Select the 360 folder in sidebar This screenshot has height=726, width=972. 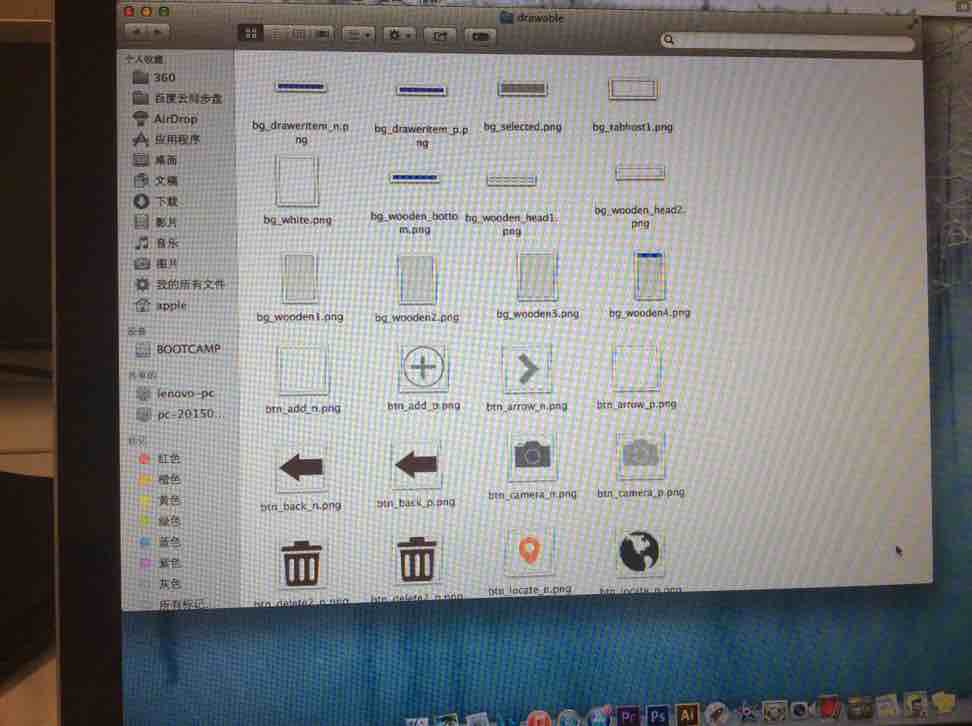click(165, 77)
